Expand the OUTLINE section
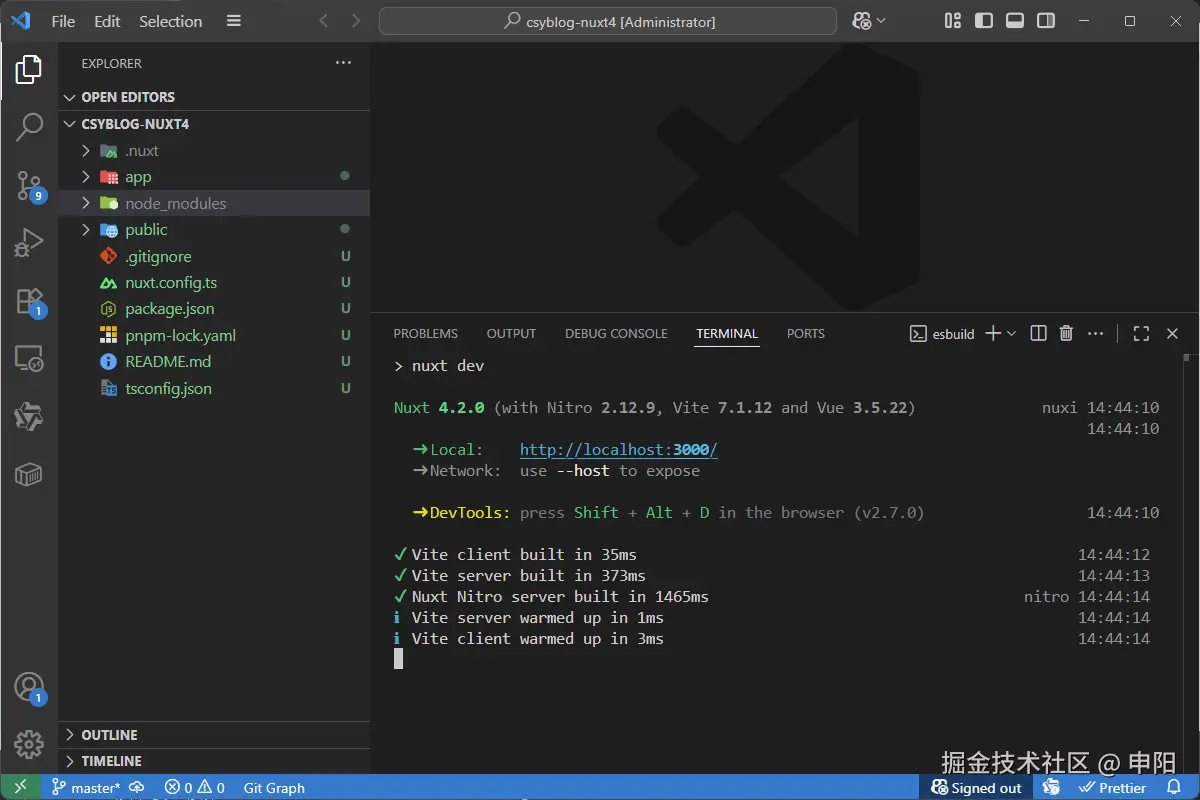The width and height of the screenshot is (1200, 800). 109,735
